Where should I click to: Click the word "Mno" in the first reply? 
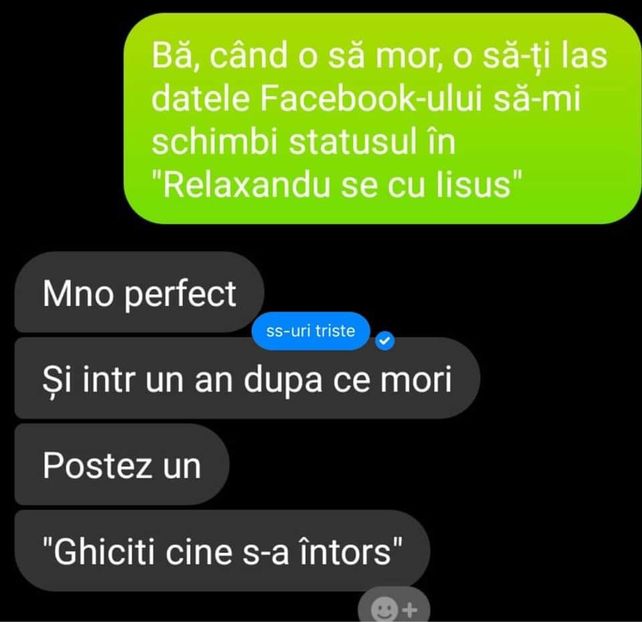(x=78, y=294)
